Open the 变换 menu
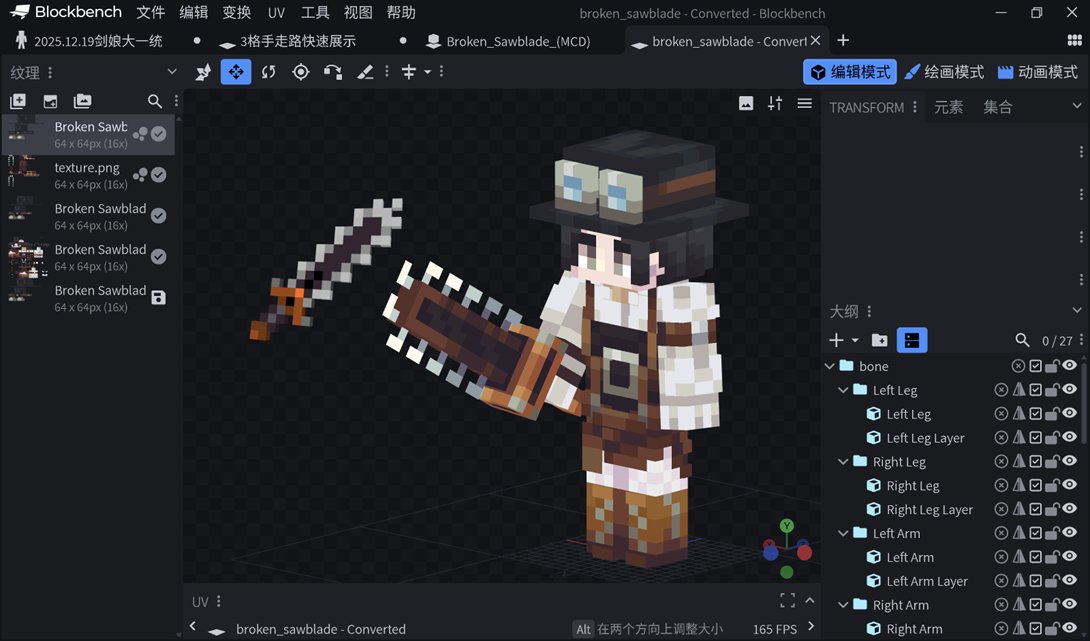The height and width of the screenshot is (641, 1090). 236,13
